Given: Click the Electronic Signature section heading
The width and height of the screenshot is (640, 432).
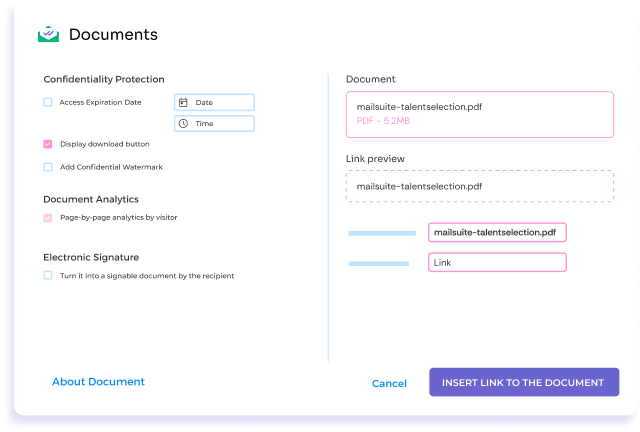Looking at the screenshot, I should pos(91,257).
